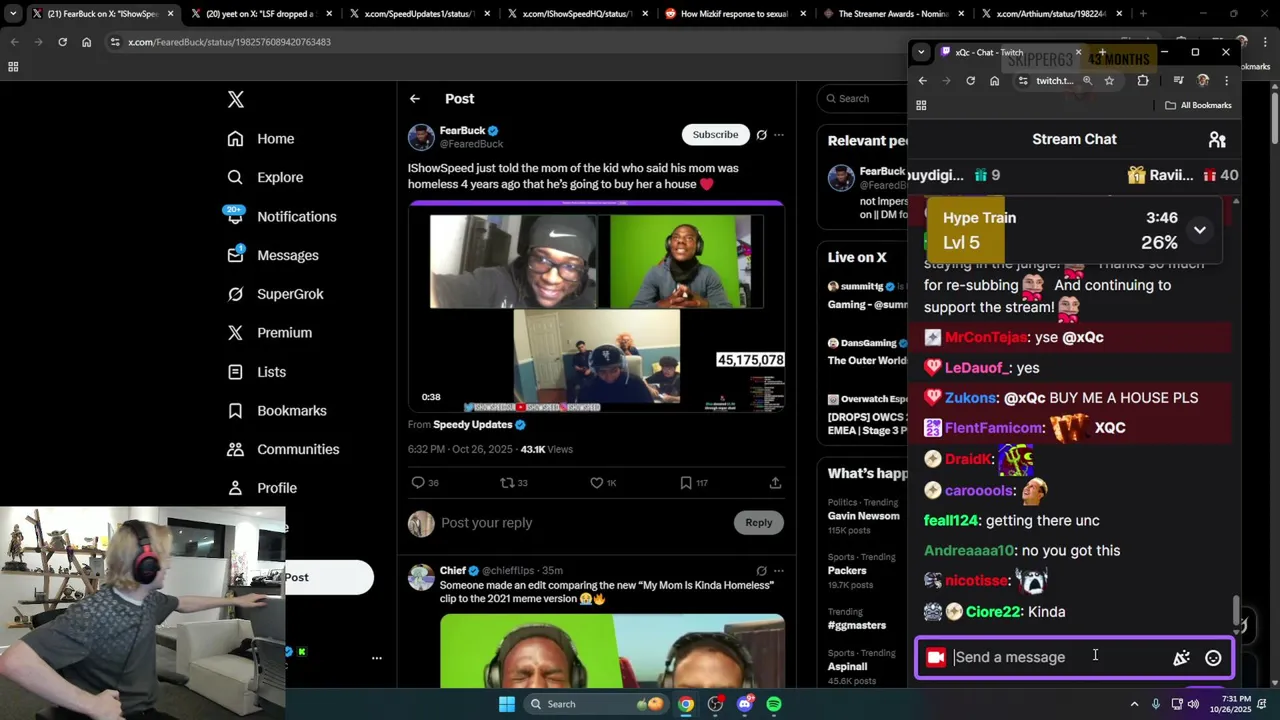Click Grok icon on FearBuck's post

[761, 135]
